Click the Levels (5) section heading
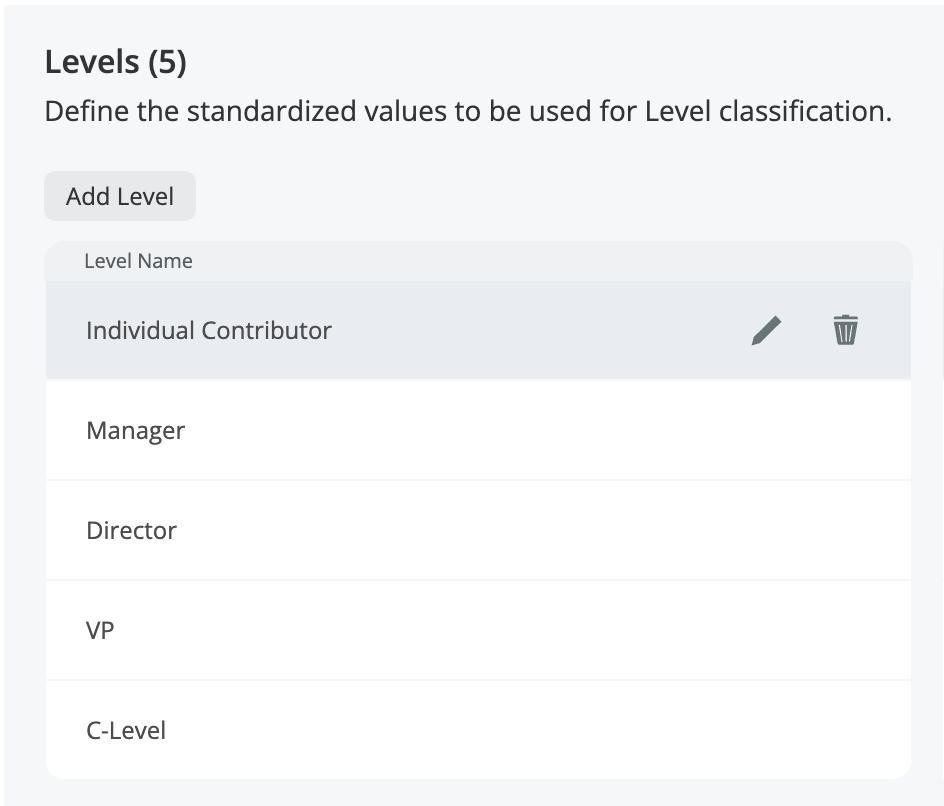Viewport: 944px width, 806px height. click(x=116, y=62)
